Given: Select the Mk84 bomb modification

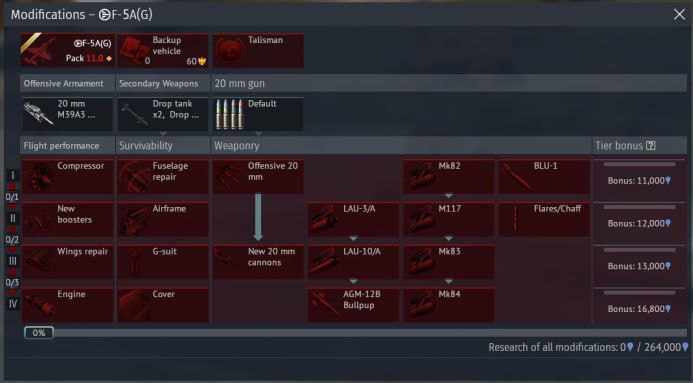Looking at the screenshot, I should (449, 305).
